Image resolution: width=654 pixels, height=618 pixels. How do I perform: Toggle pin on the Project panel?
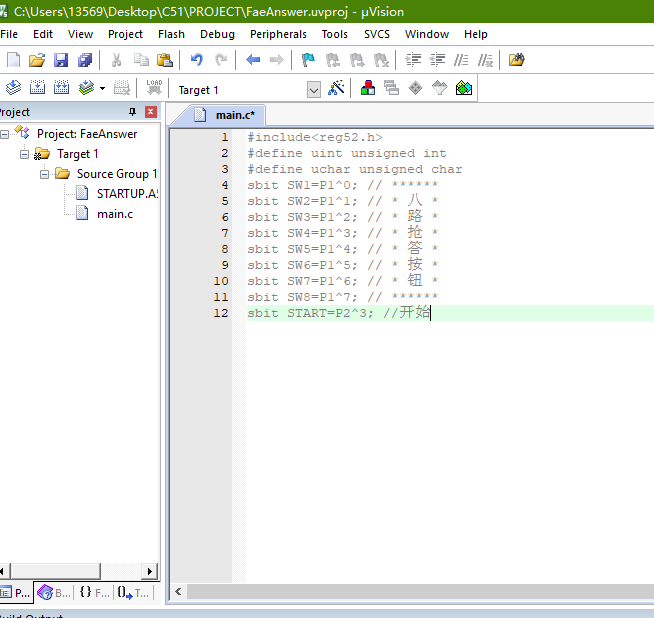click(132, 112)
